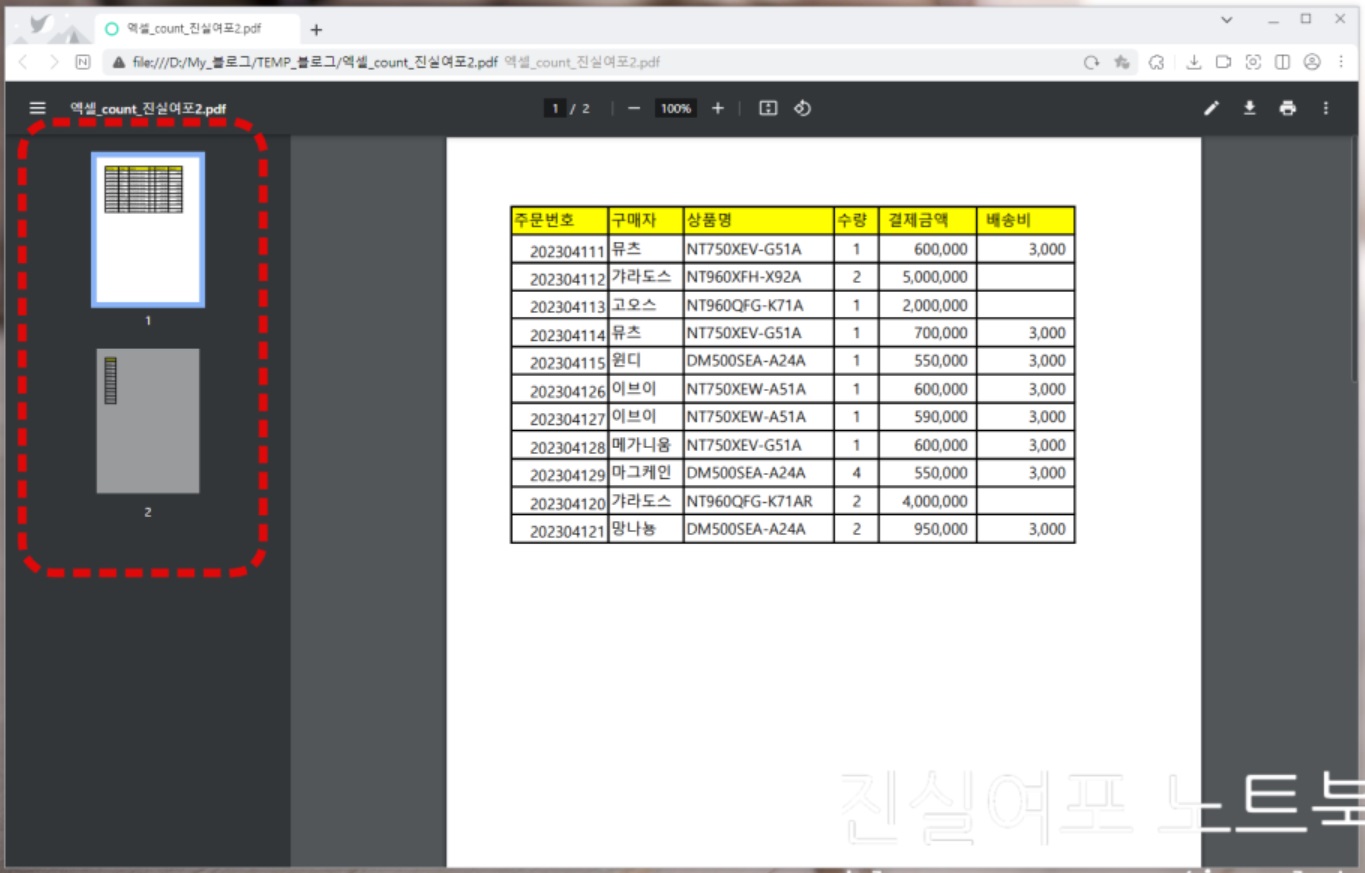
Task: Open the PDF viewer more actions menu
Action: tap(1326, 108)
